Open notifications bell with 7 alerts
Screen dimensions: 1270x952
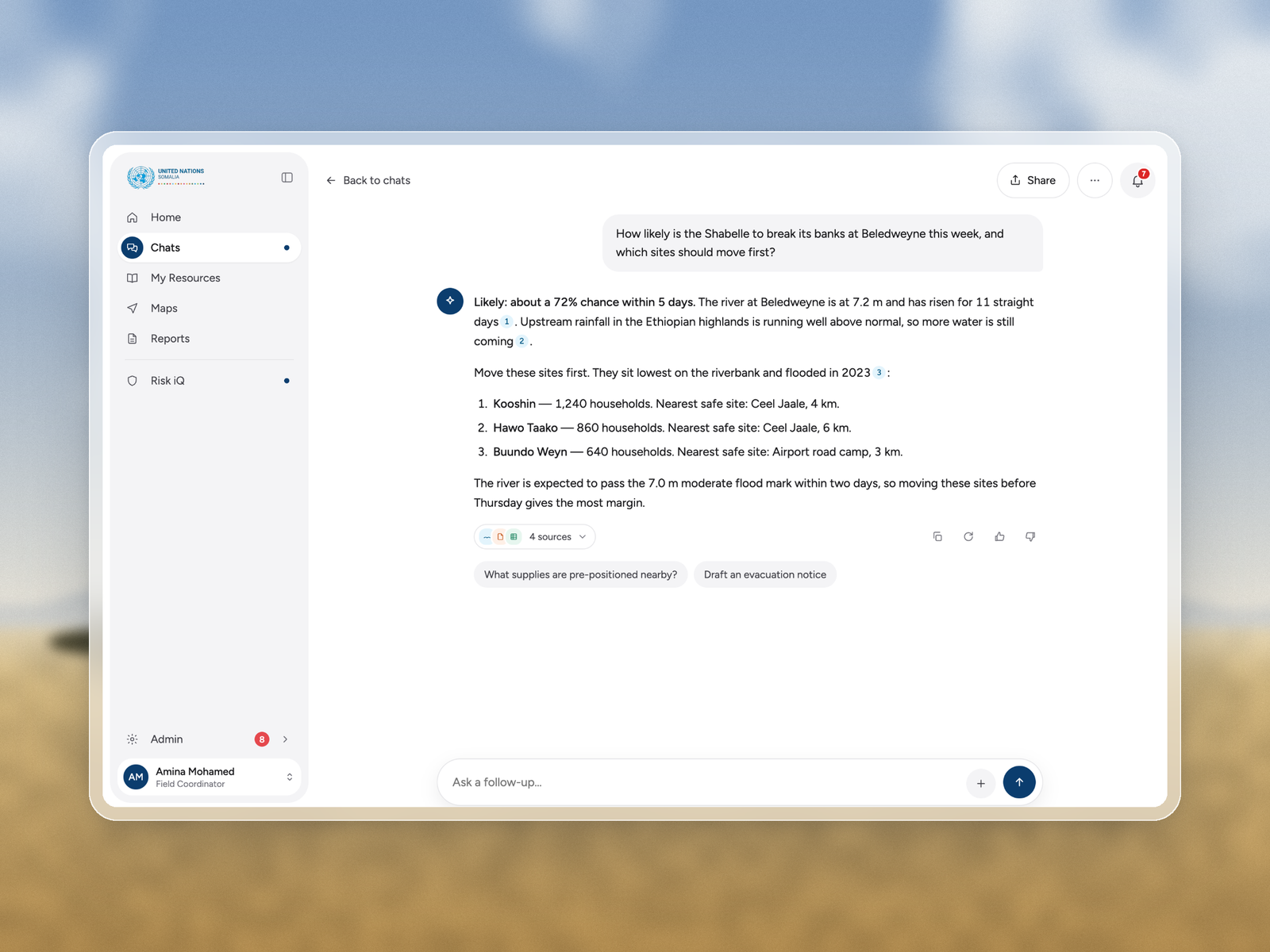pos(1137,181)
